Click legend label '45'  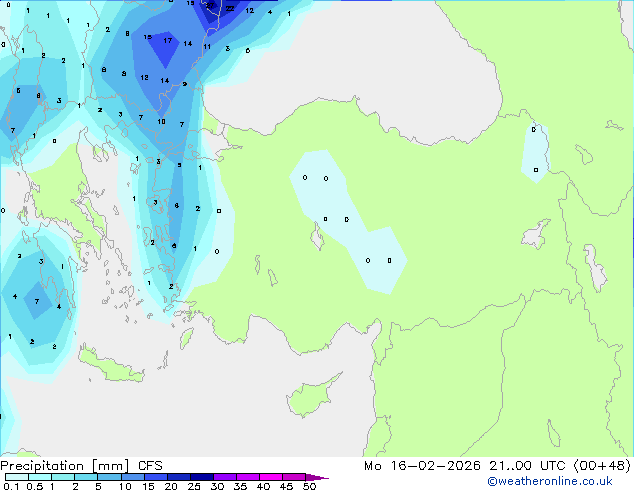286,486
